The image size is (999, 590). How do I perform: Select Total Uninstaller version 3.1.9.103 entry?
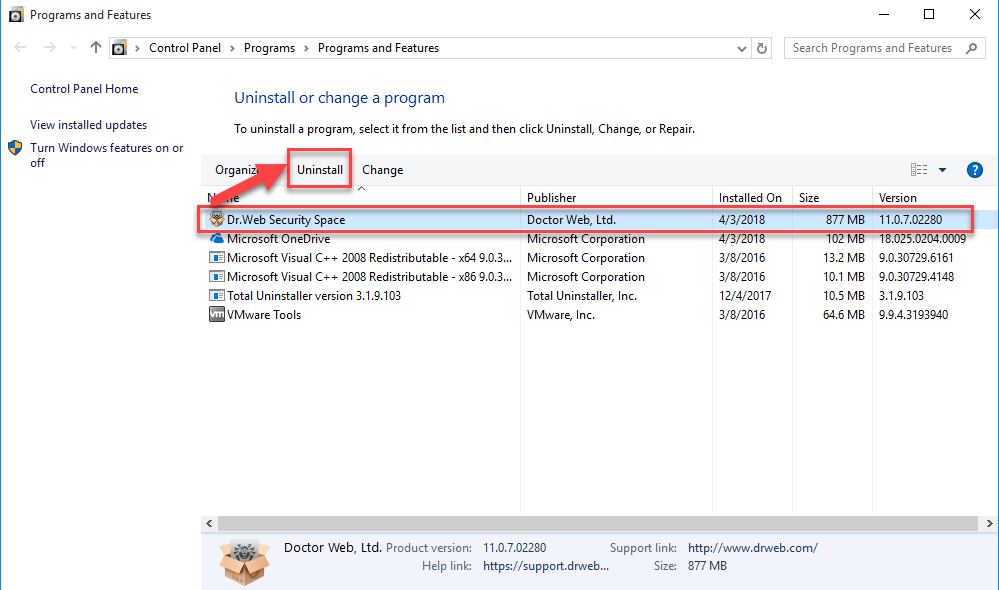click(314, 296)
